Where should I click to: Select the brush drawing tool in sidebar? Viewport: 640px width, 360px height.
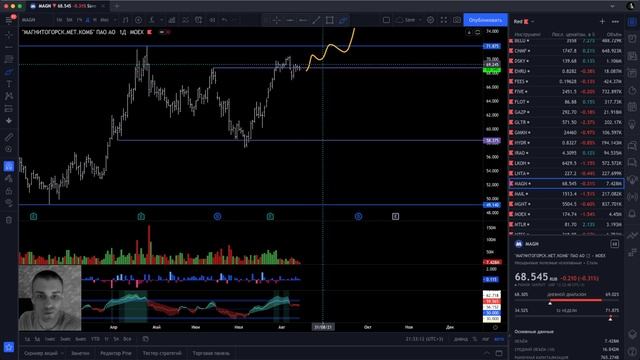pyautogui.click(x=9, y=72)
